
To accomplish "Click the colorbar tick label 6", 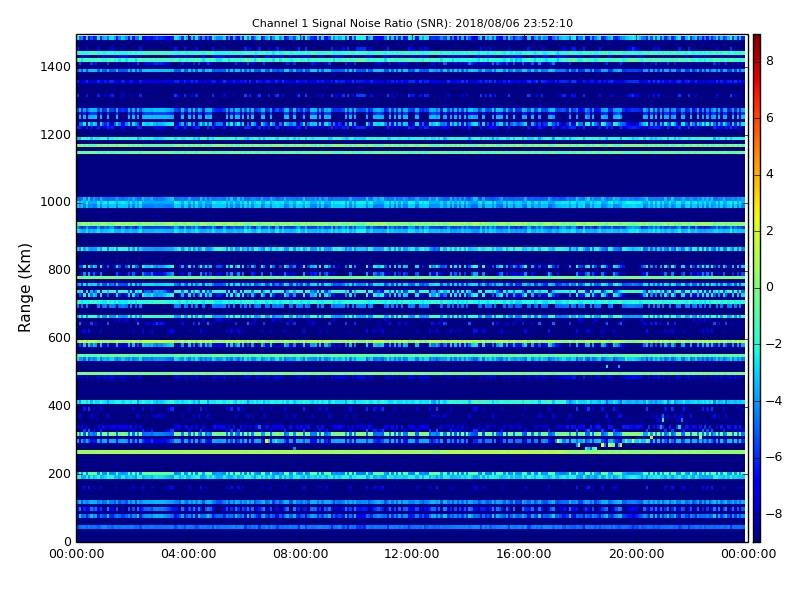I will pos(770,118).
